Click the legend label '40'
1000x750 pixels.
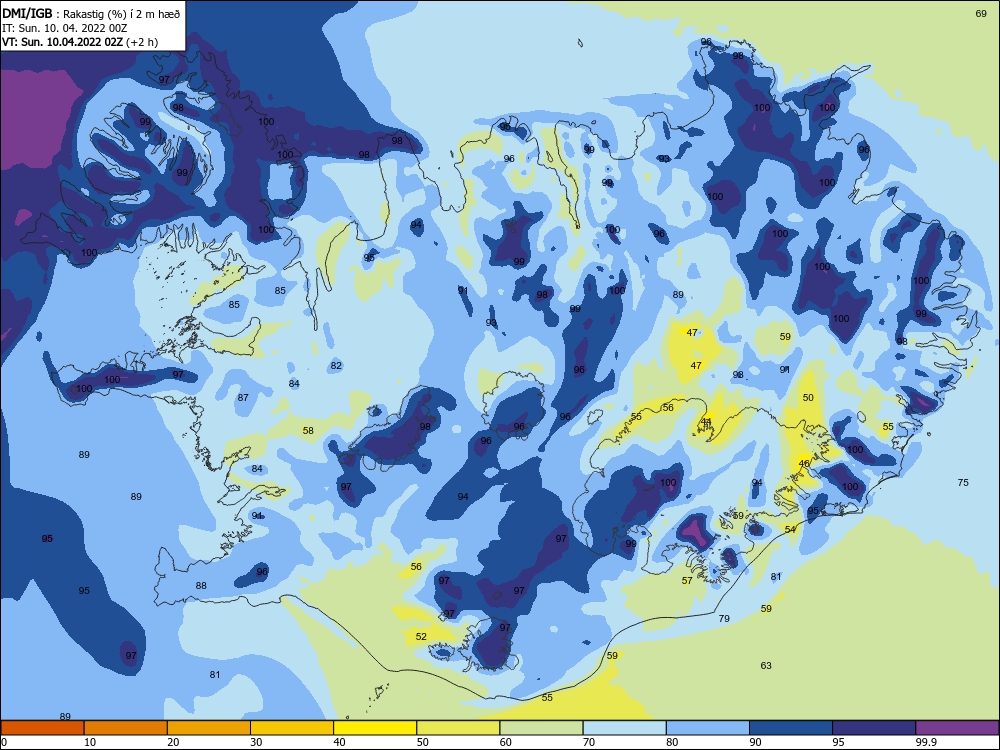pos(339,742)
